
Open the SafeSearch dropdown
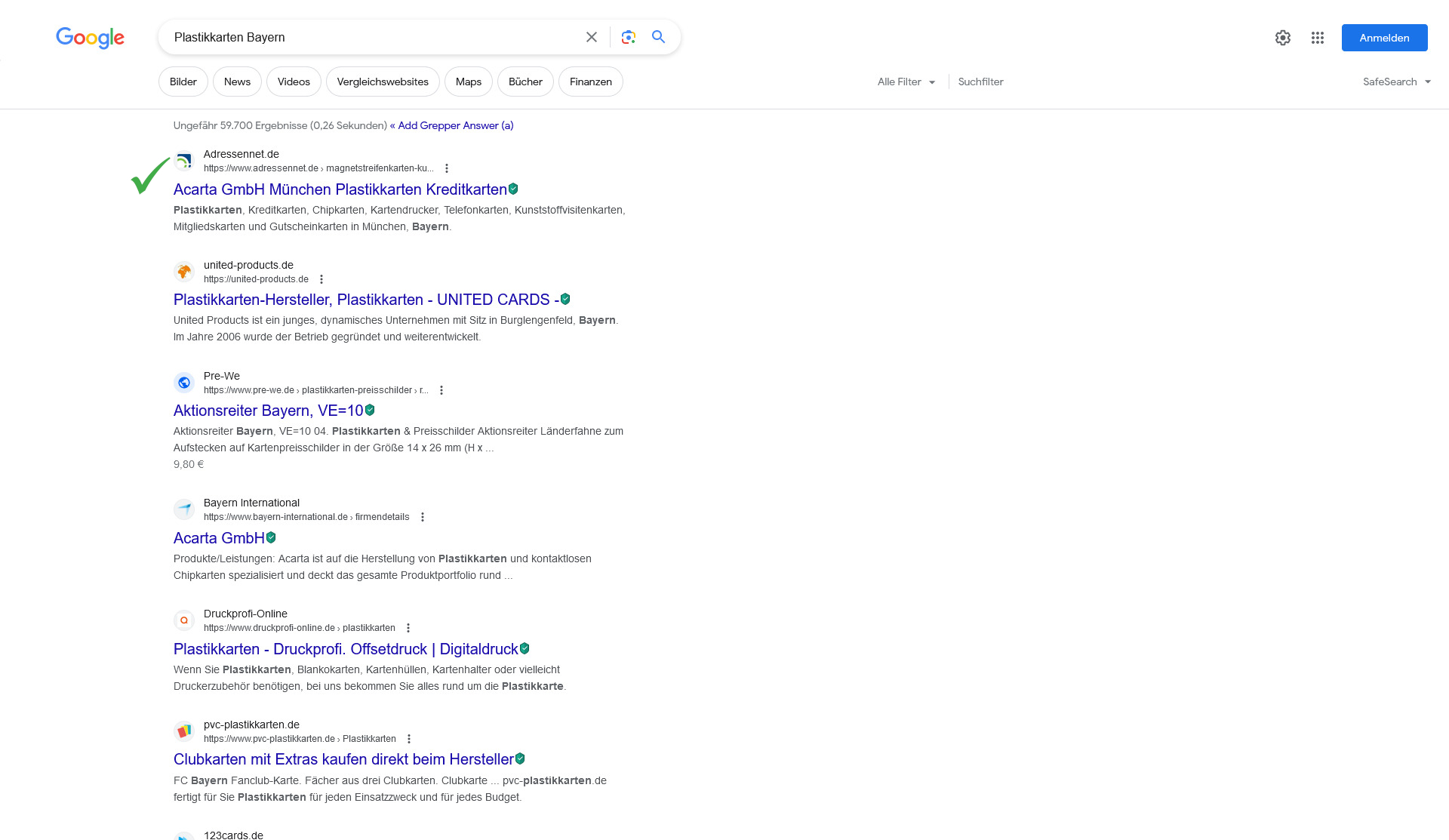(1397, 82)
